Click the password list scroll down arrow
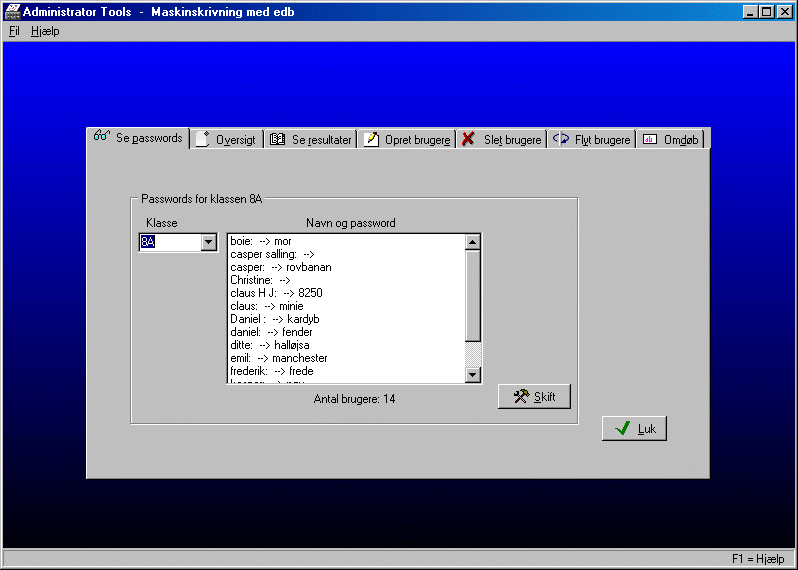 [473, 375]
